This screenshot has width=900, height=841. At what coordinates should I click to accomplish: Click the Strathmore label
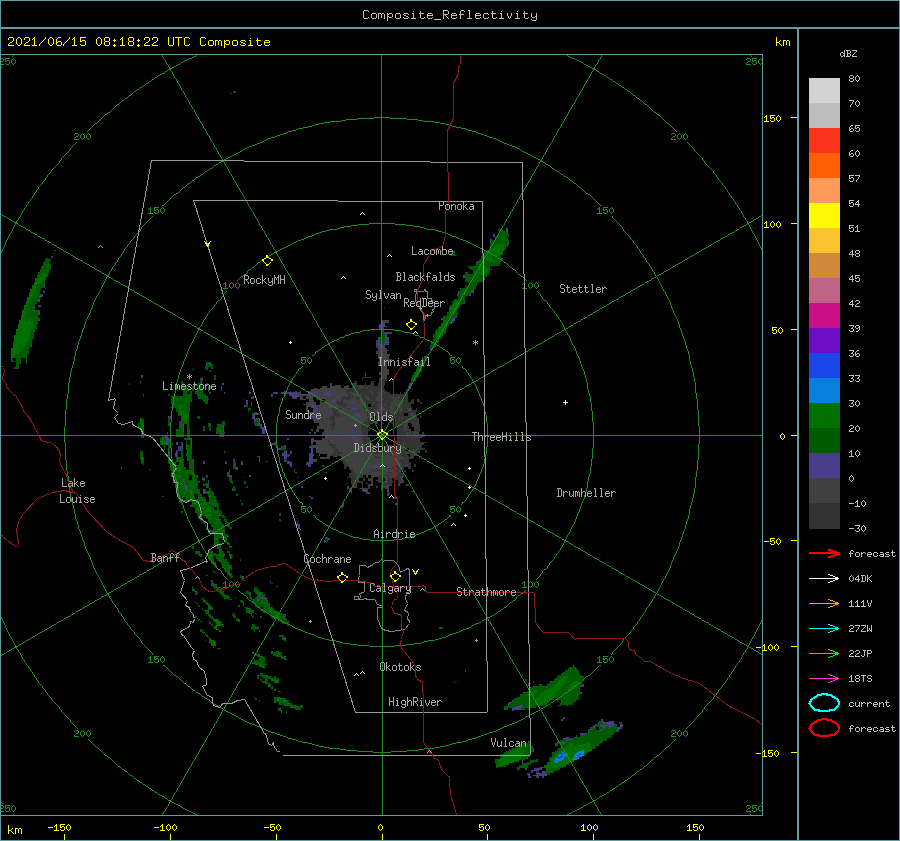(x=486, y=592)
